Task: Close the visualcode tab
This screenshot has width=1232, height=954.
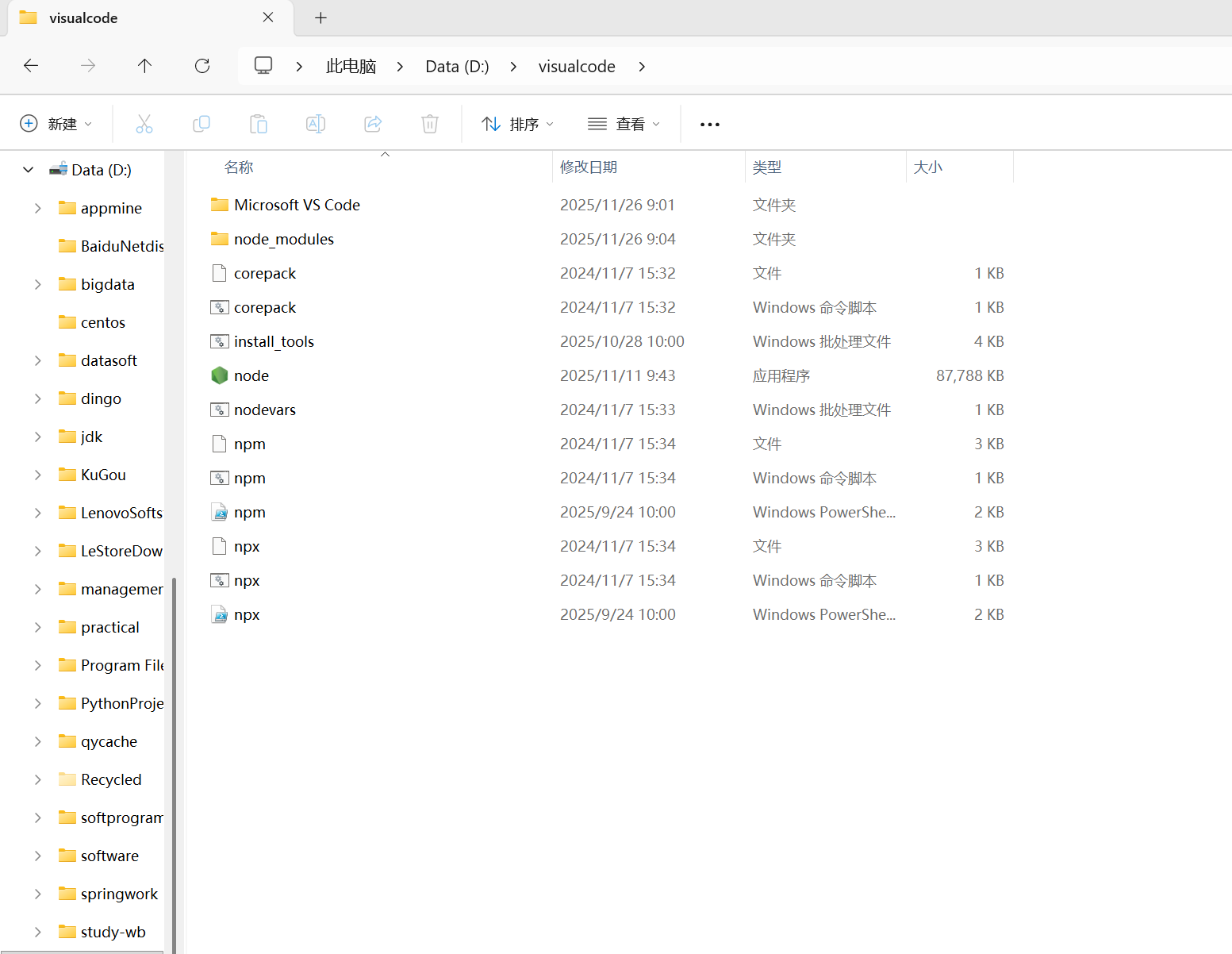Action: click(268, 17)
